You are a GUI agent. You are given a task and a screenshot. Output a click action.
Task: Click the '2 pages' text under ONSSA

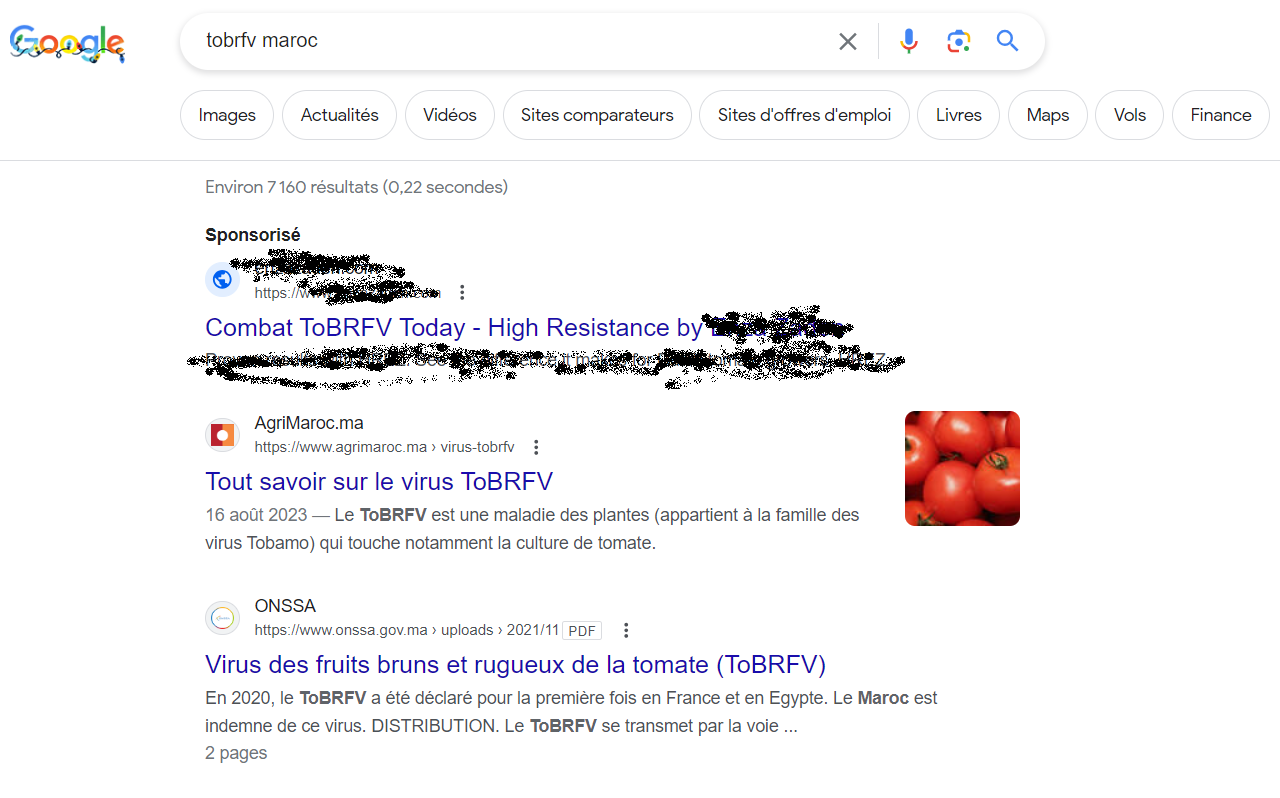tap(236, 753)
